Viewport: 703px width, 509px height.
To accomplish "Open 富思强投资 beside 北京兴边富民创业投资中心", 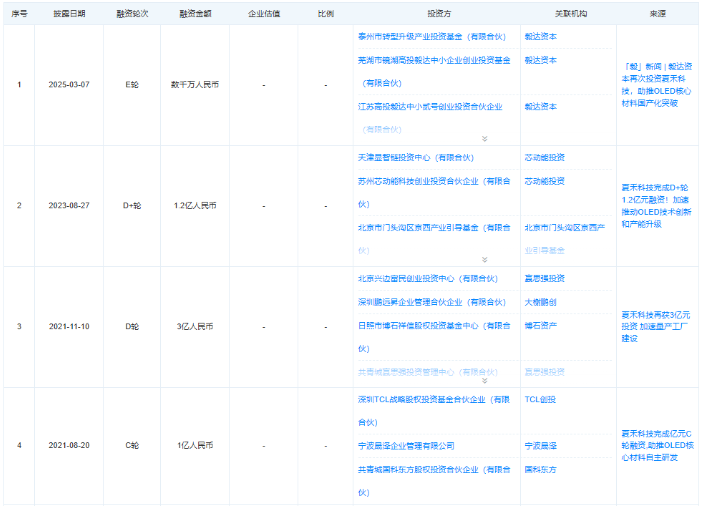I will (544, 279).
